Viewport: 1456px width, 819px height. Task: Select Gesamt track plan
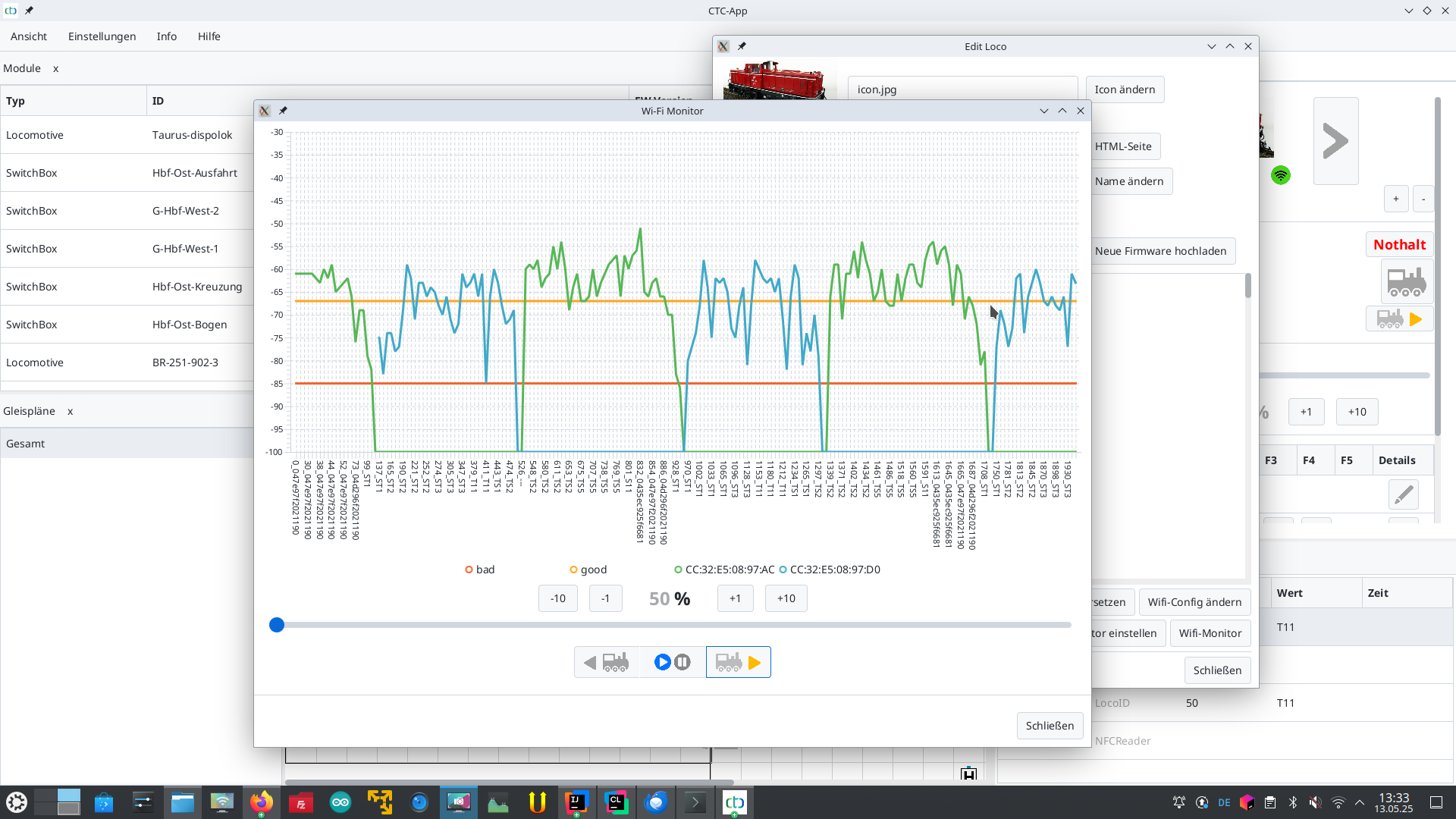coord(127,444)
